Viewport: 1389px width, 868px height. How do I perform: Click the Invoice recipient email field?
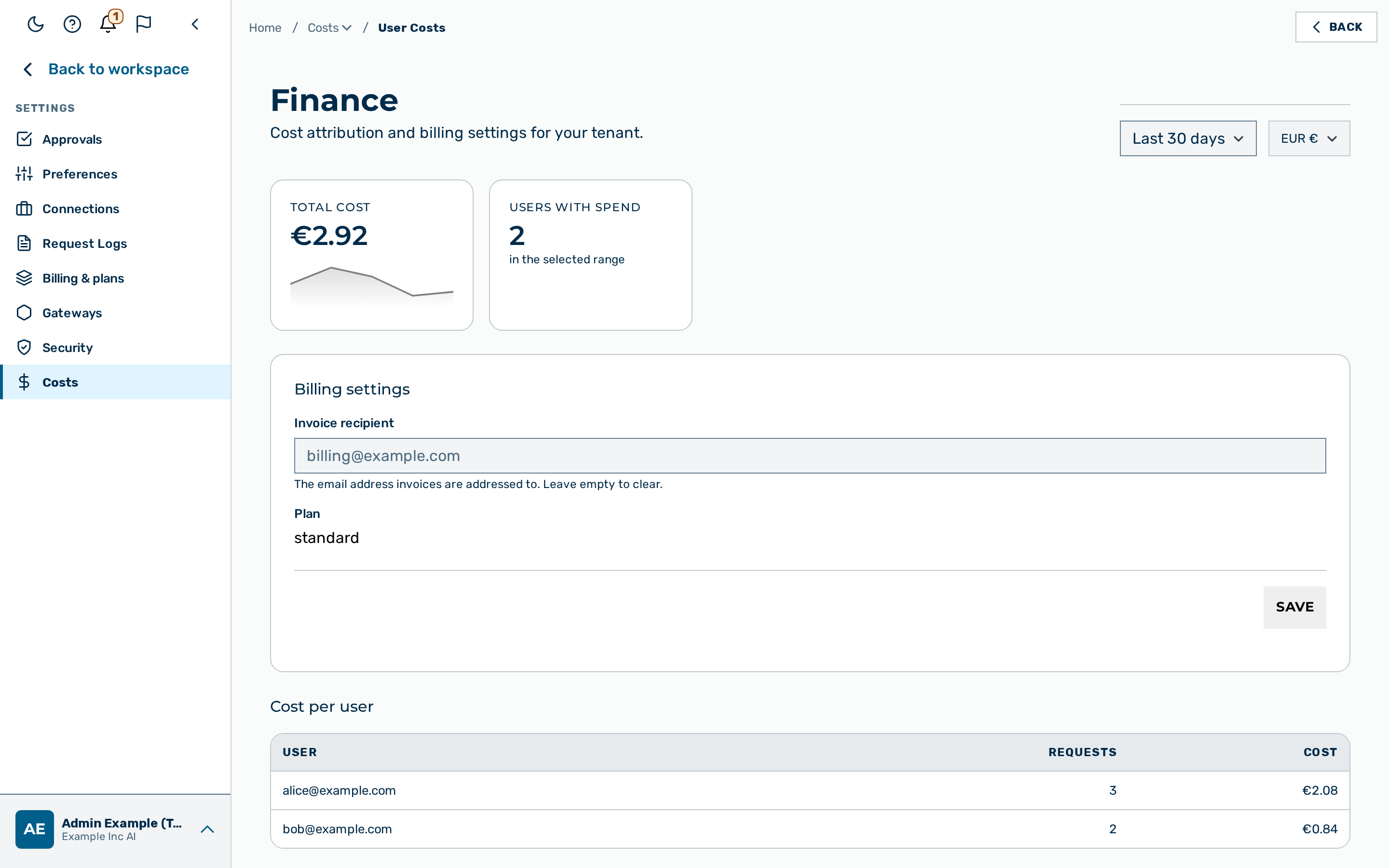810,456
